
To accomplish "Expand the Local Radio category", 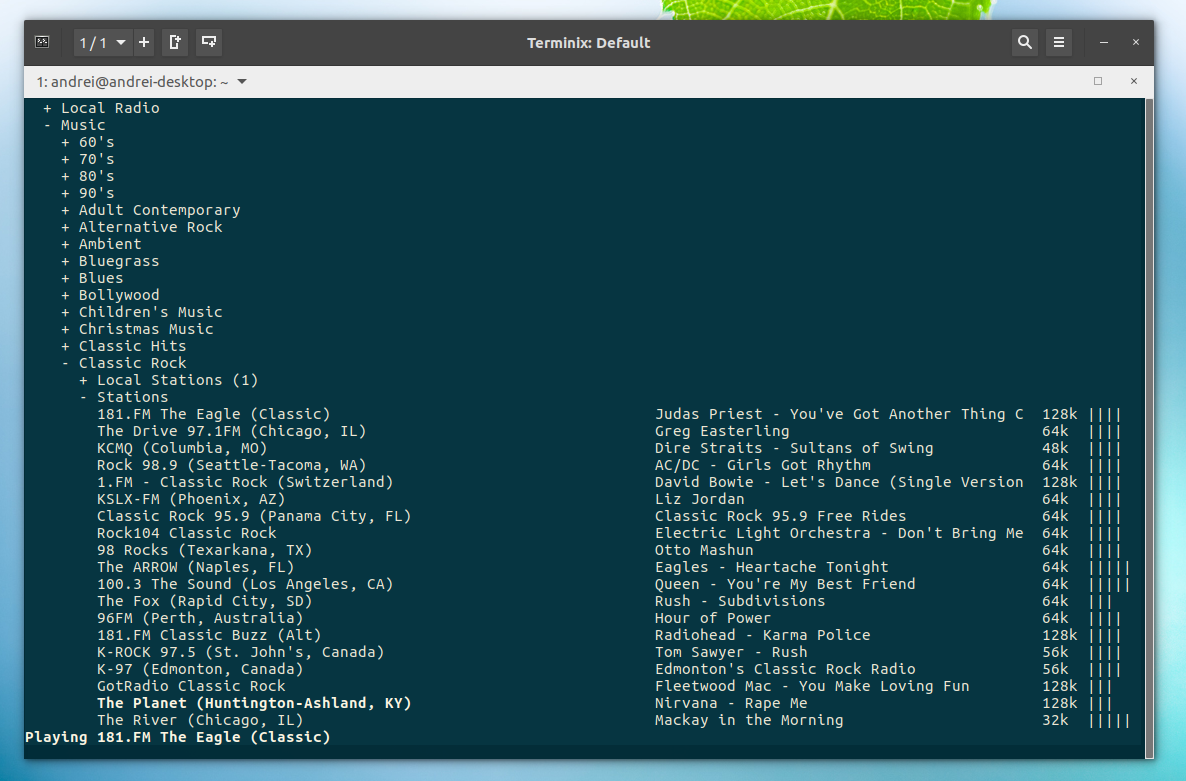I will tap(101, 108).
